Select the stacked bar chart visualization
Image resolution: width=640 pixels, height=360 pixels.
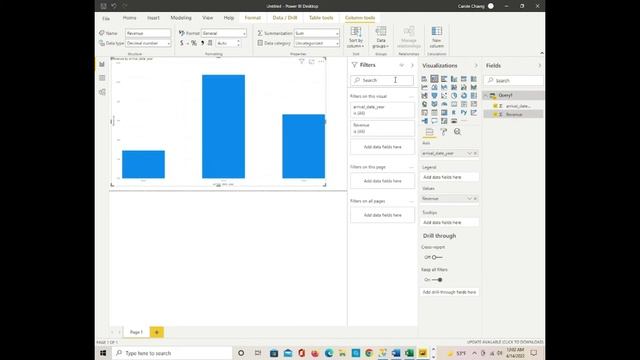click(424, 79)
